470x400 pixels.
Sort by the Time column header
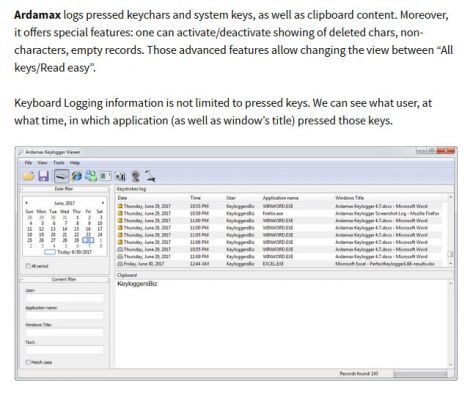(x=207, y=198)
